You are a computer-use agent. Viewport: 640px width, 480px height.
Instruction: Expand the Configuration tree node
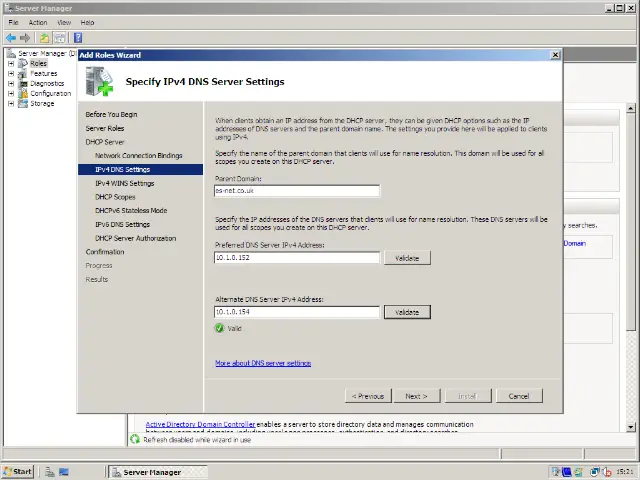pos(11,93)
